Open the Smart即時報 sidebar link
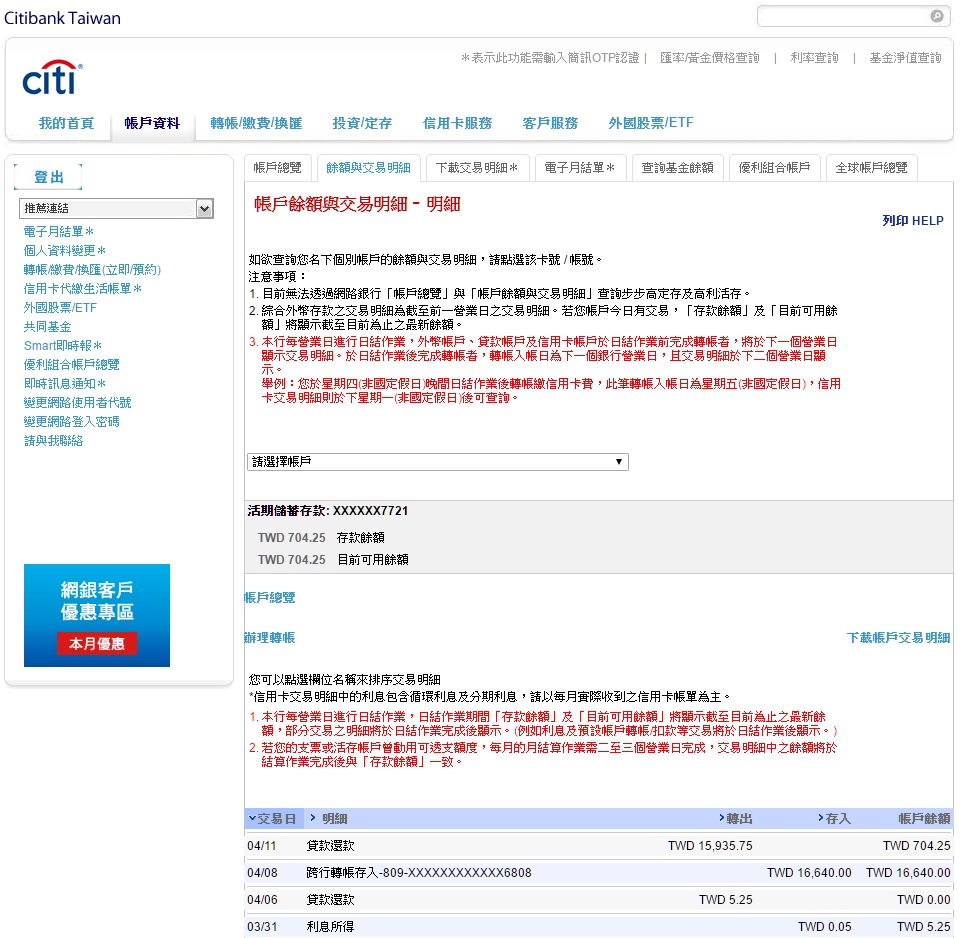Image resolution: width=972 pixels, height=938 pixels. pyautogui.click(x=63, y=346)
